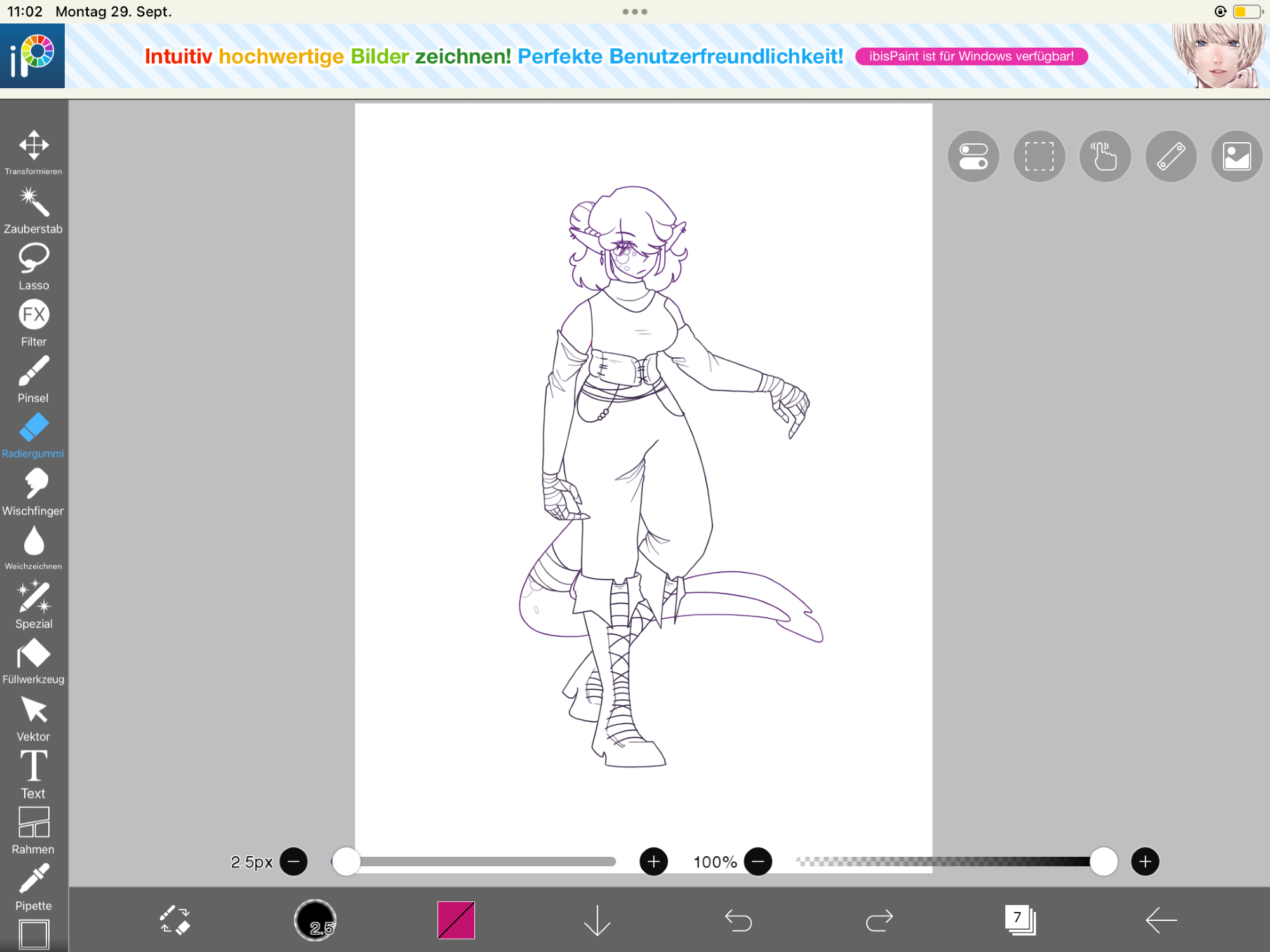Image resolution: width=1270 pixels, height=952 pixels.
Task: Click the ibisPaint für Windows banner button
Action: point(971,56)
